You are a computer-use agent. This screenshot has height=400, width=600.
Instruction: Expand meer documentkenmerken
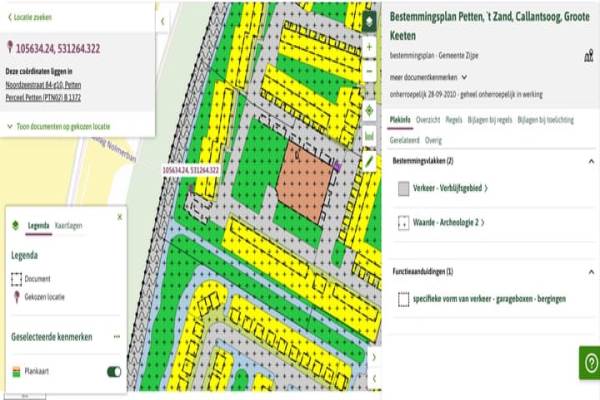[x=428, y=76]
